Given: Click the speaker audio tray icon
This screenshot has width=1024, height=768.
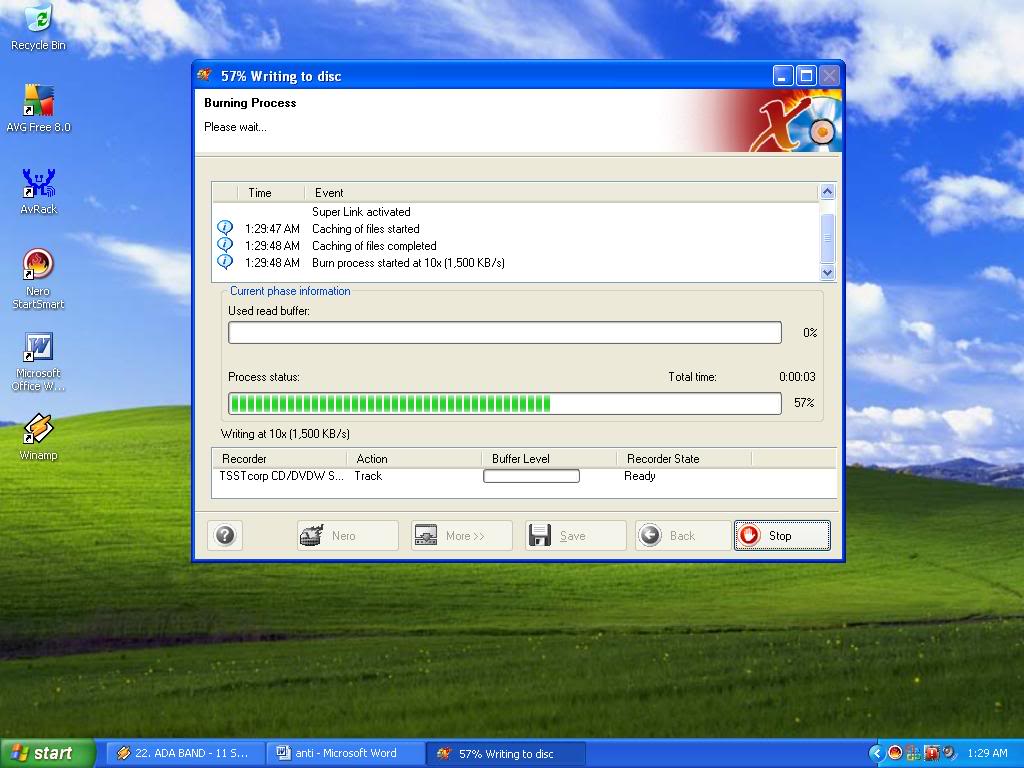Looking at the screenshot, I should click(x=948, y=753).
